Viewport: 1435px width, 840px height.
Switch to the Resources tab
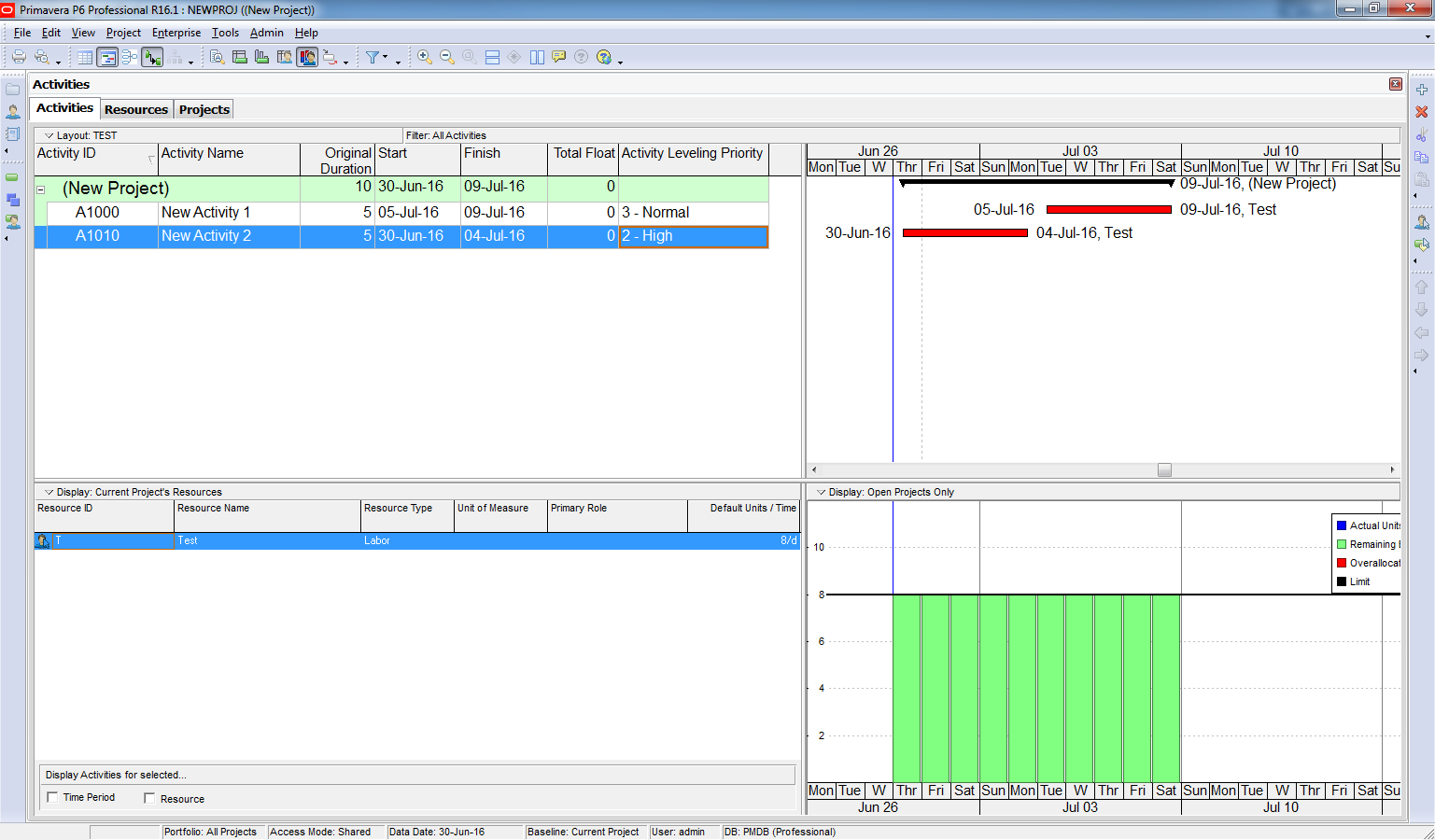[x=136, y=109]
